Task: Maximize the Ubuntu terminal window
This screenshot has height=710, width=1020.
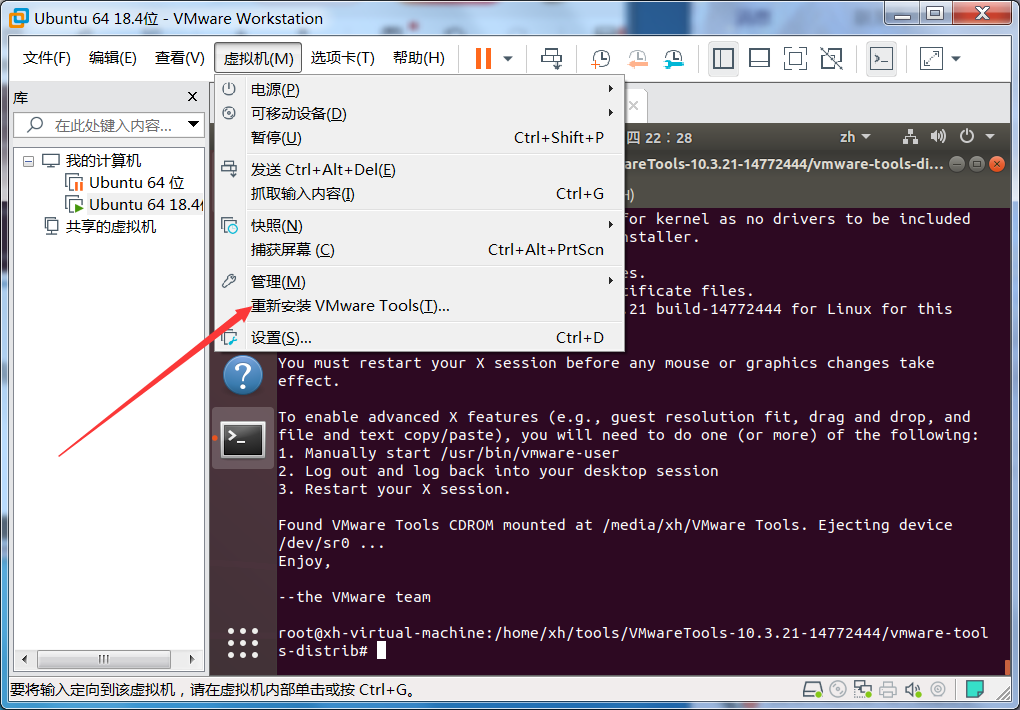Action: pos(976,164)
